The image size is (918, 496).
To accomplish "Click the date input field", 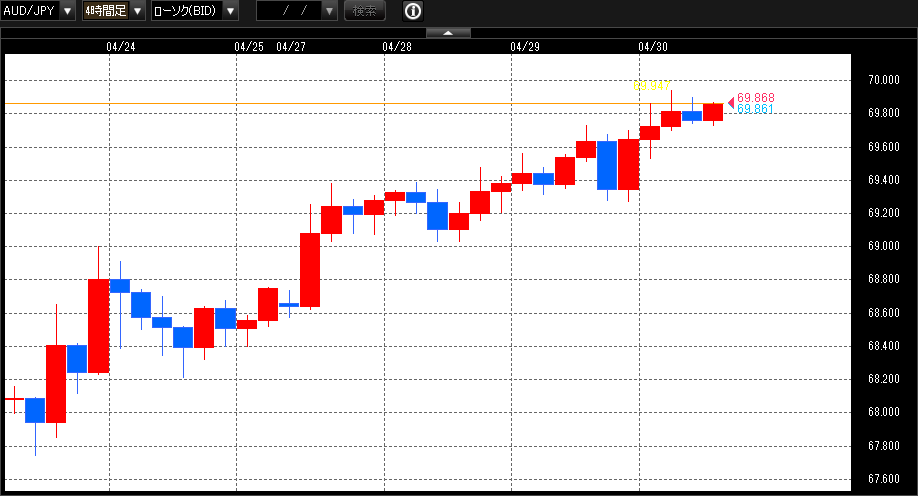I will (289, 11).
